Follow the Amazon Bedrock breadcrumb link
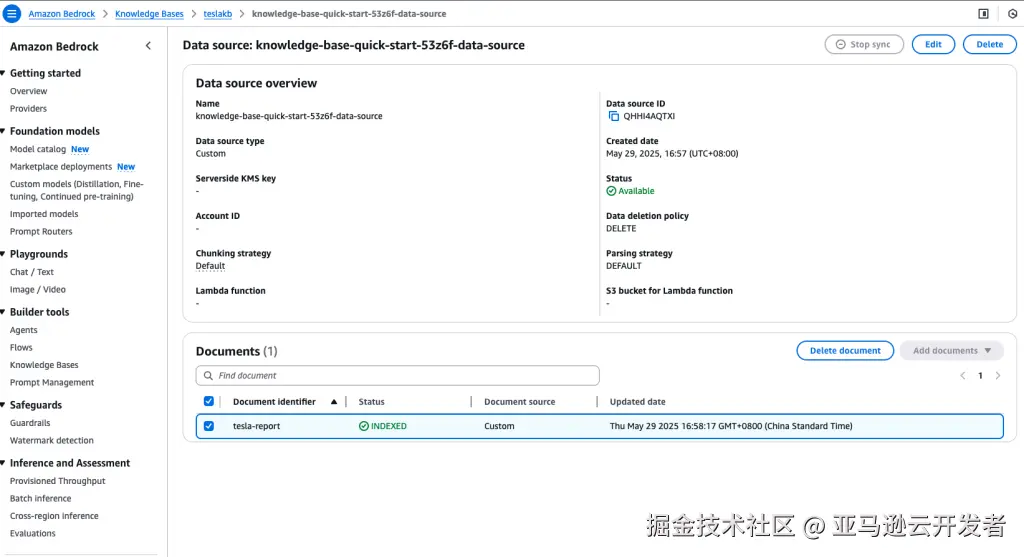Screen dimensions: 1024x557 tap(61, 14)
